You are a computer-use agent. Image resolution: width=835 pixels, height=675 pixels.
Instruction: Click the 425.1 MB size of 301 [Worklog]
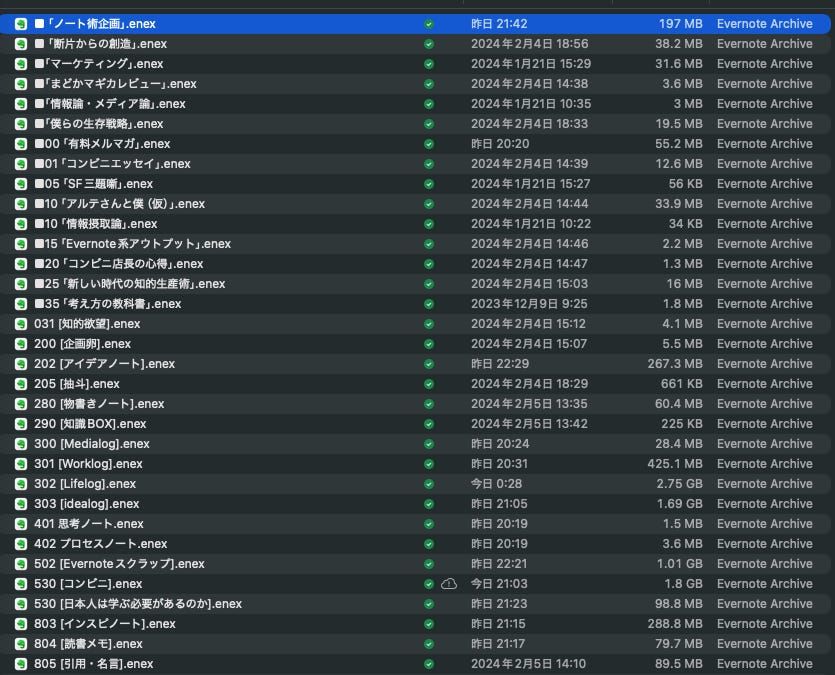click(675, 464)
